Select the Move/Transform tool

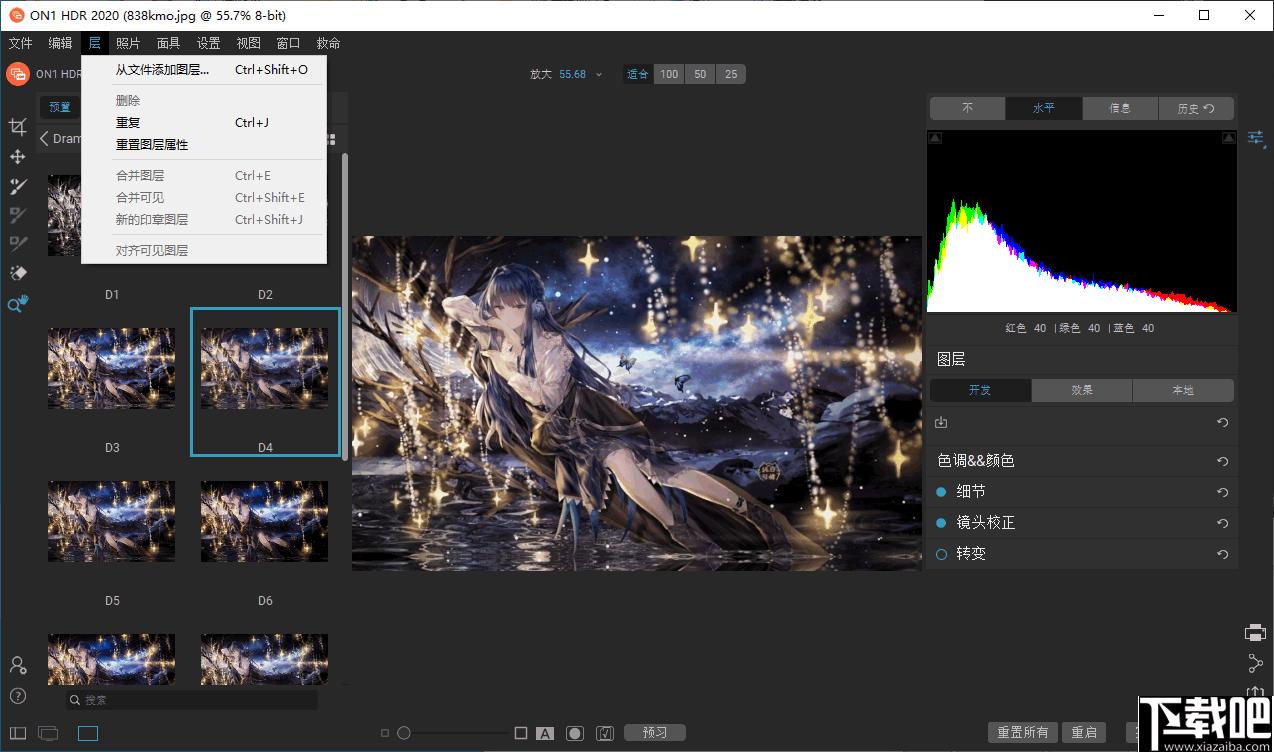coord(17,157)
